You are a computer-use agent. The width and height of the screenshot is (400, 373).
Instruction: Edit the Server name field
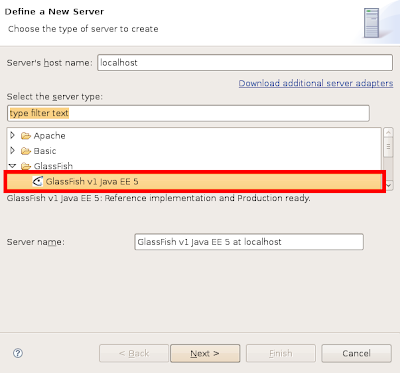point(249,242)
